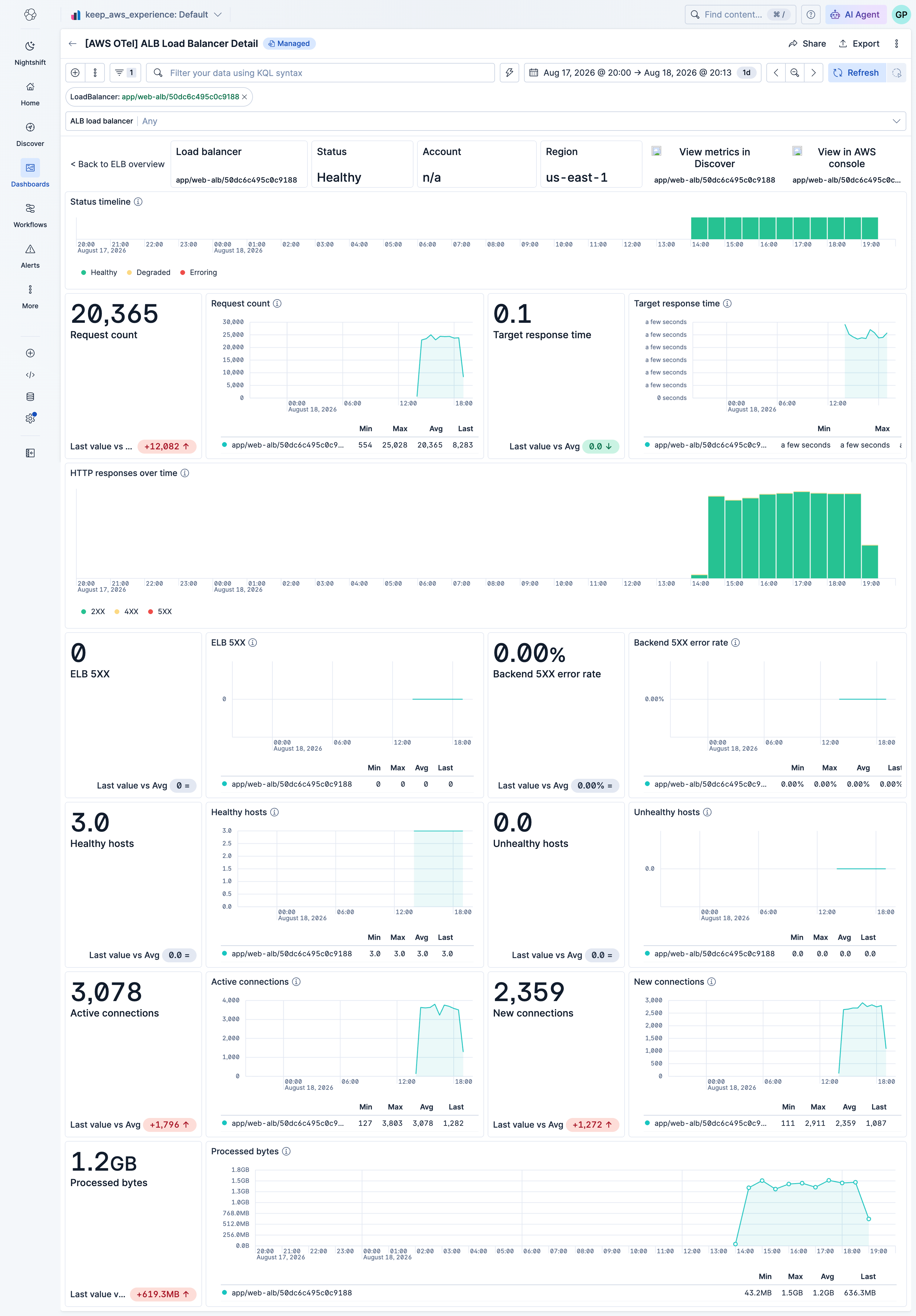Image resolution: width=916 pixels, height=1316 pixels.
Task: Open the GP user avatar menu
Action: click(x=901, y=14)
